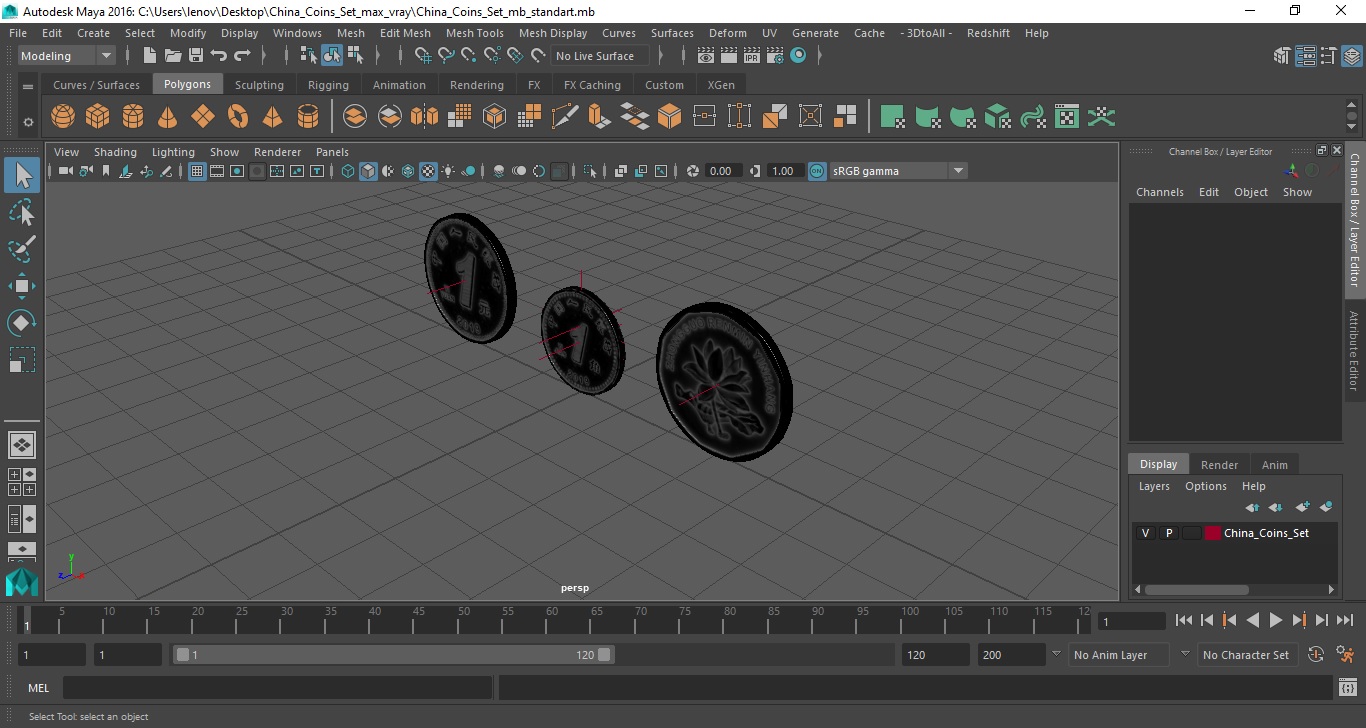The image size is (1366, 728).
Task: Create a polygon pipe from the shelf
Action: 308,117
